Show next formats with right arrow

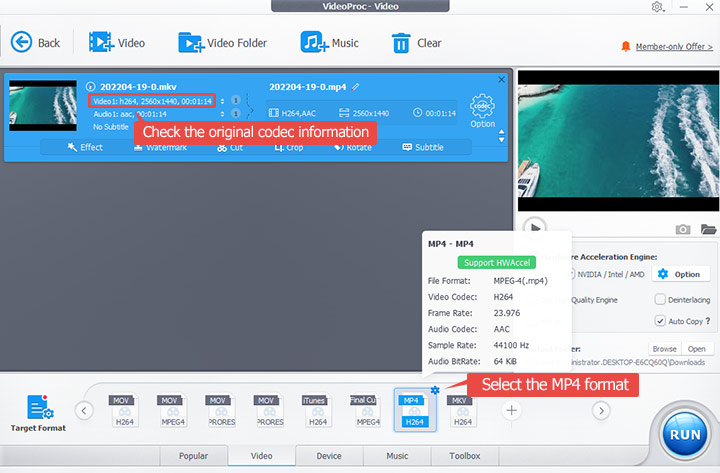coord(601,411)
